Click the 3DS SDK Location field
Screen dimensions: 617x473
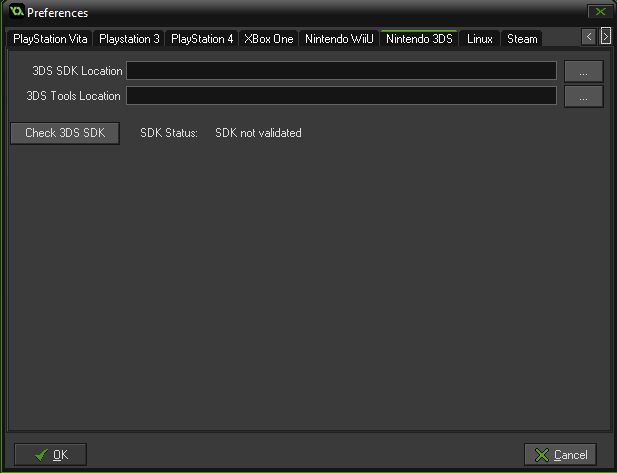[341, 70]
